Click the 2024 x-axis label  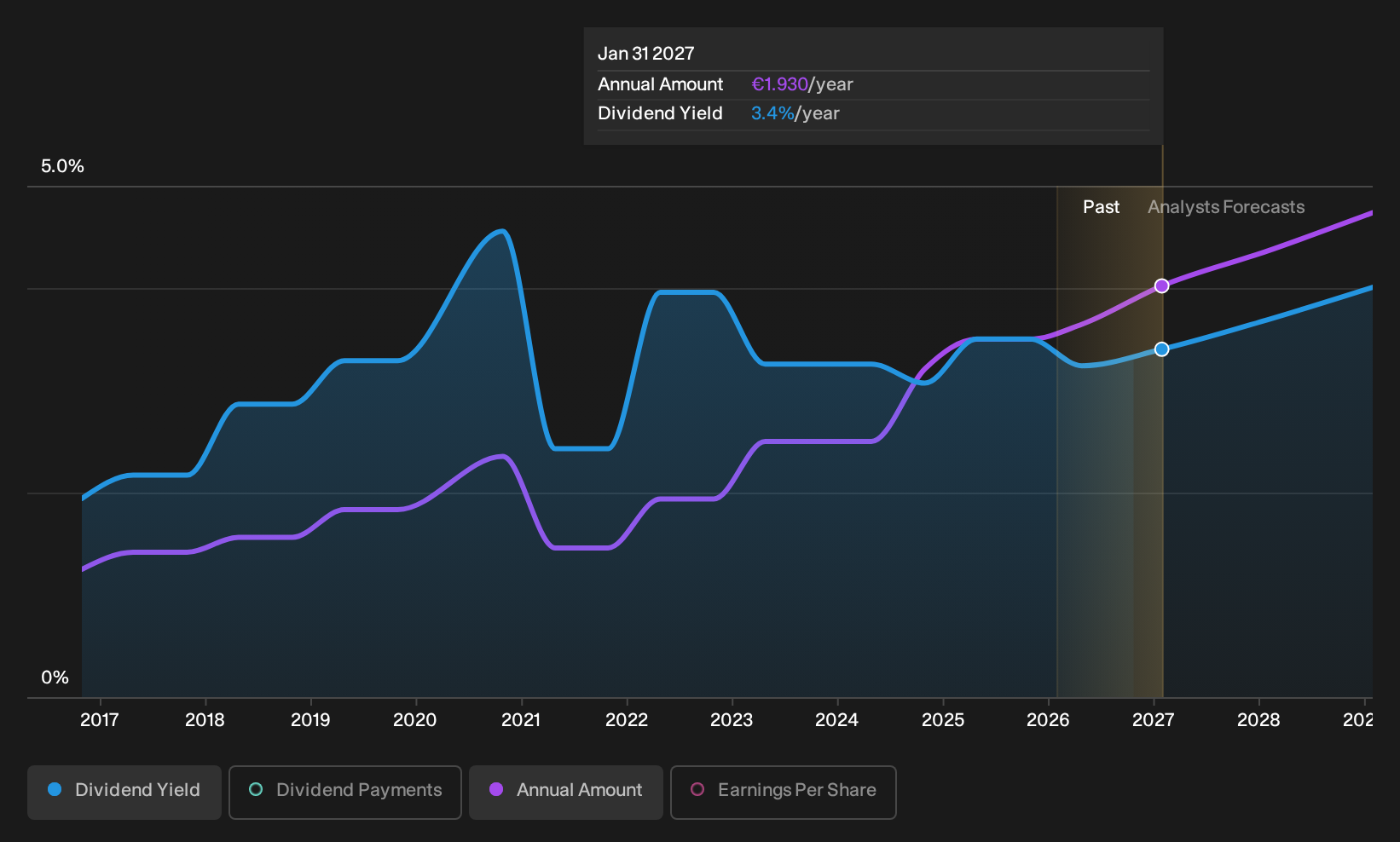836,720
